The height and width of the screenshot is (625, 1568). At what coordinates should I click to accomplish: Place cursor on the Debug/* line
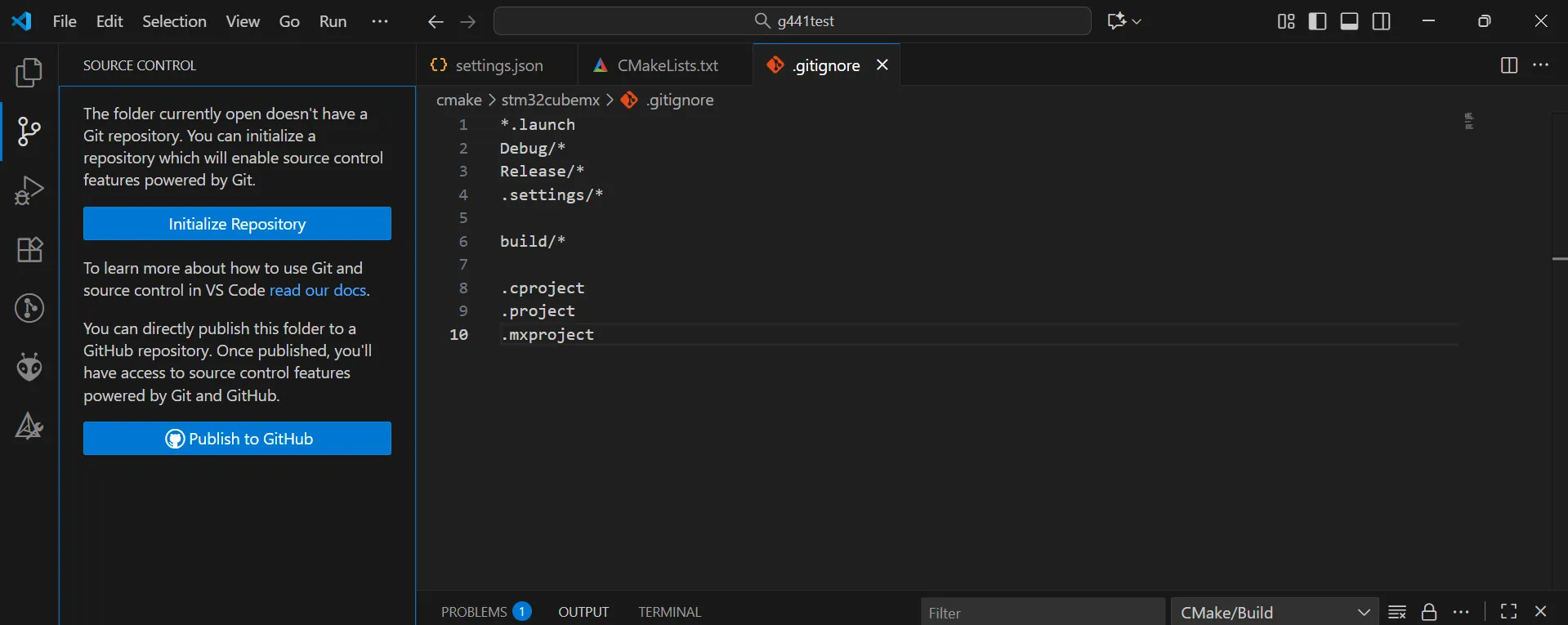pos(533,149)
